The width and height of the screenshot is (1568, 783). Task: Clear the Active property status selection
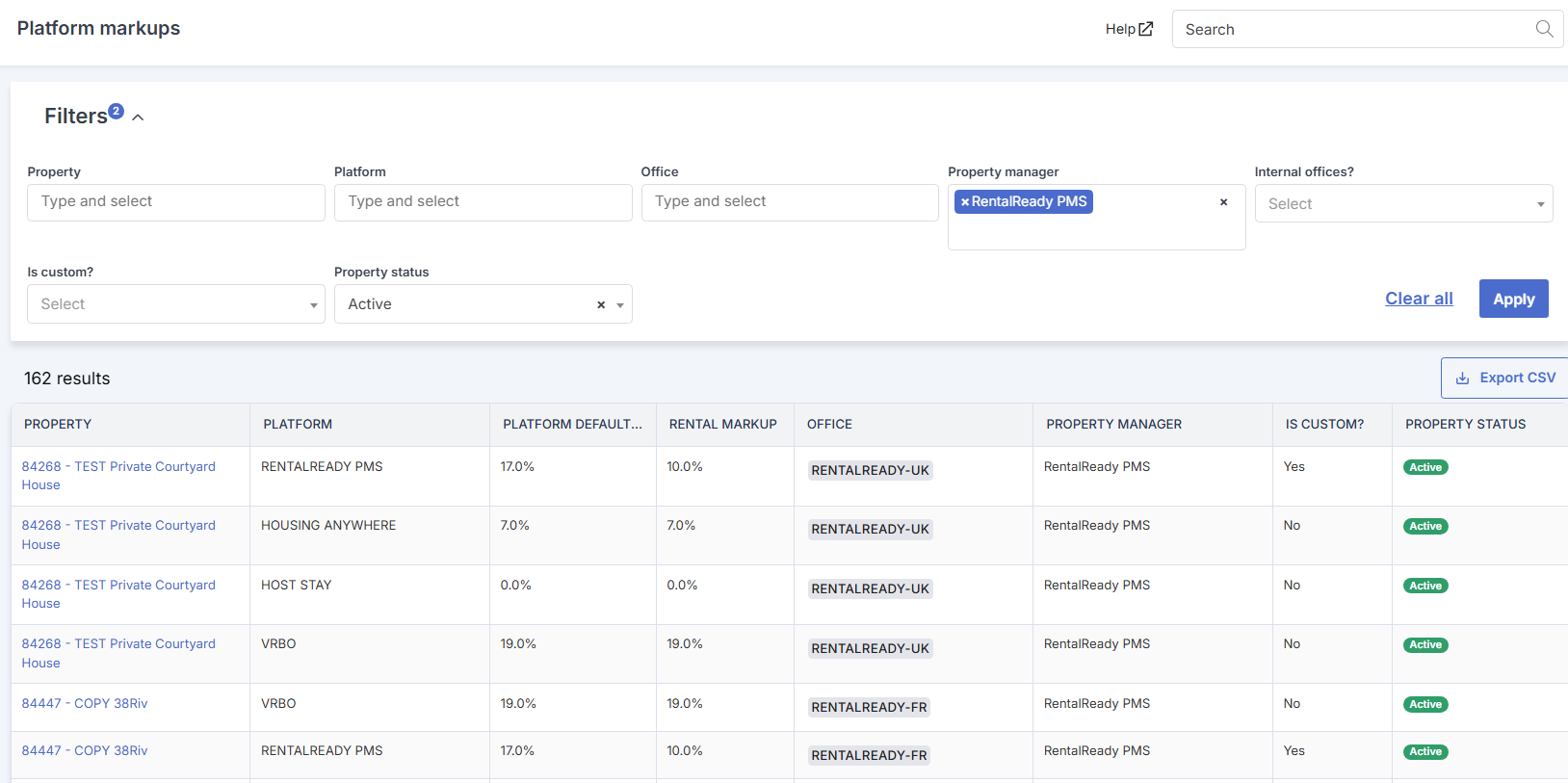pos(601,304)
